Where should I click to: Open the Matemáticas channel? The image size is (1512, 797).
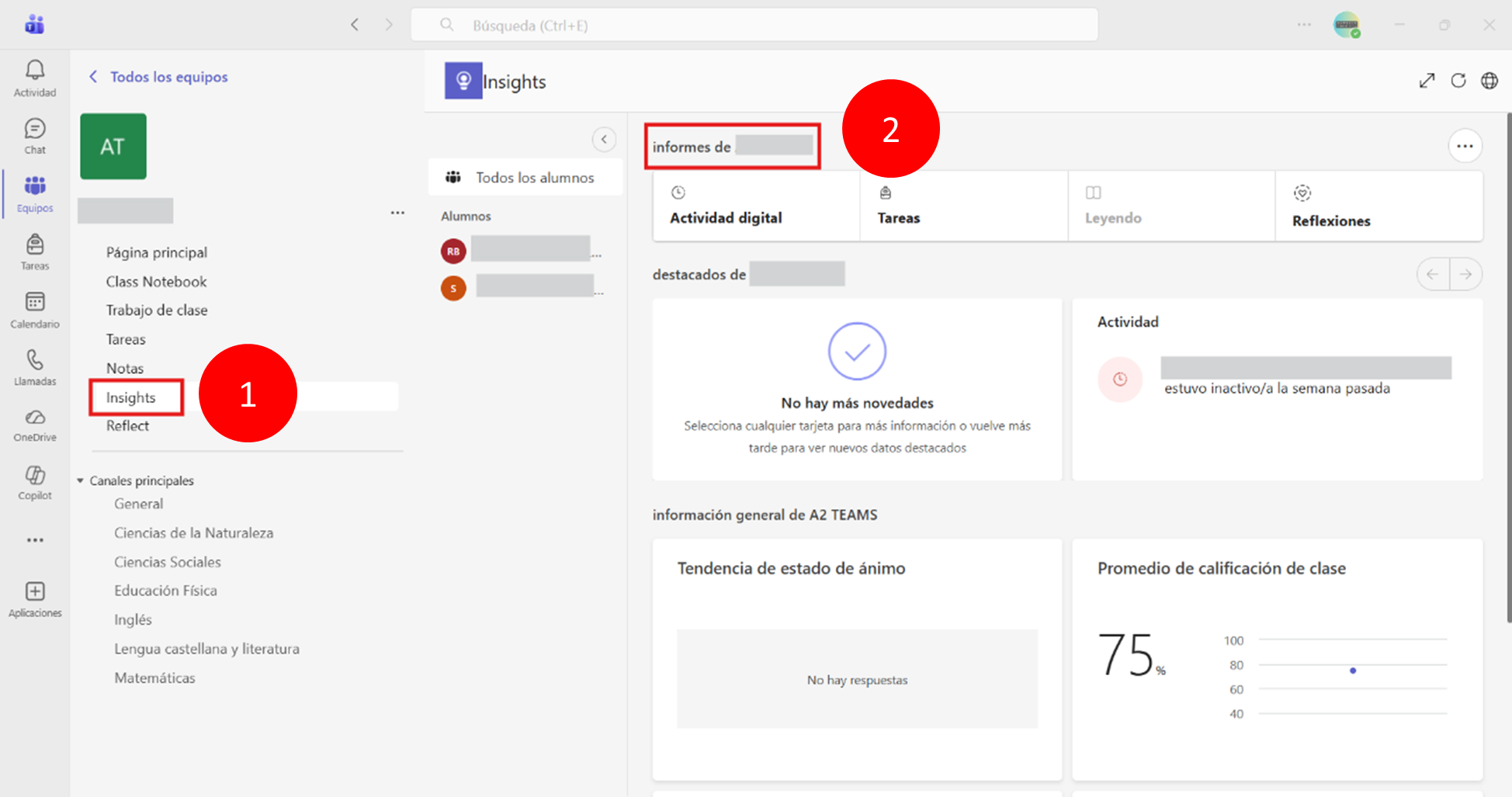click(155, 678)
